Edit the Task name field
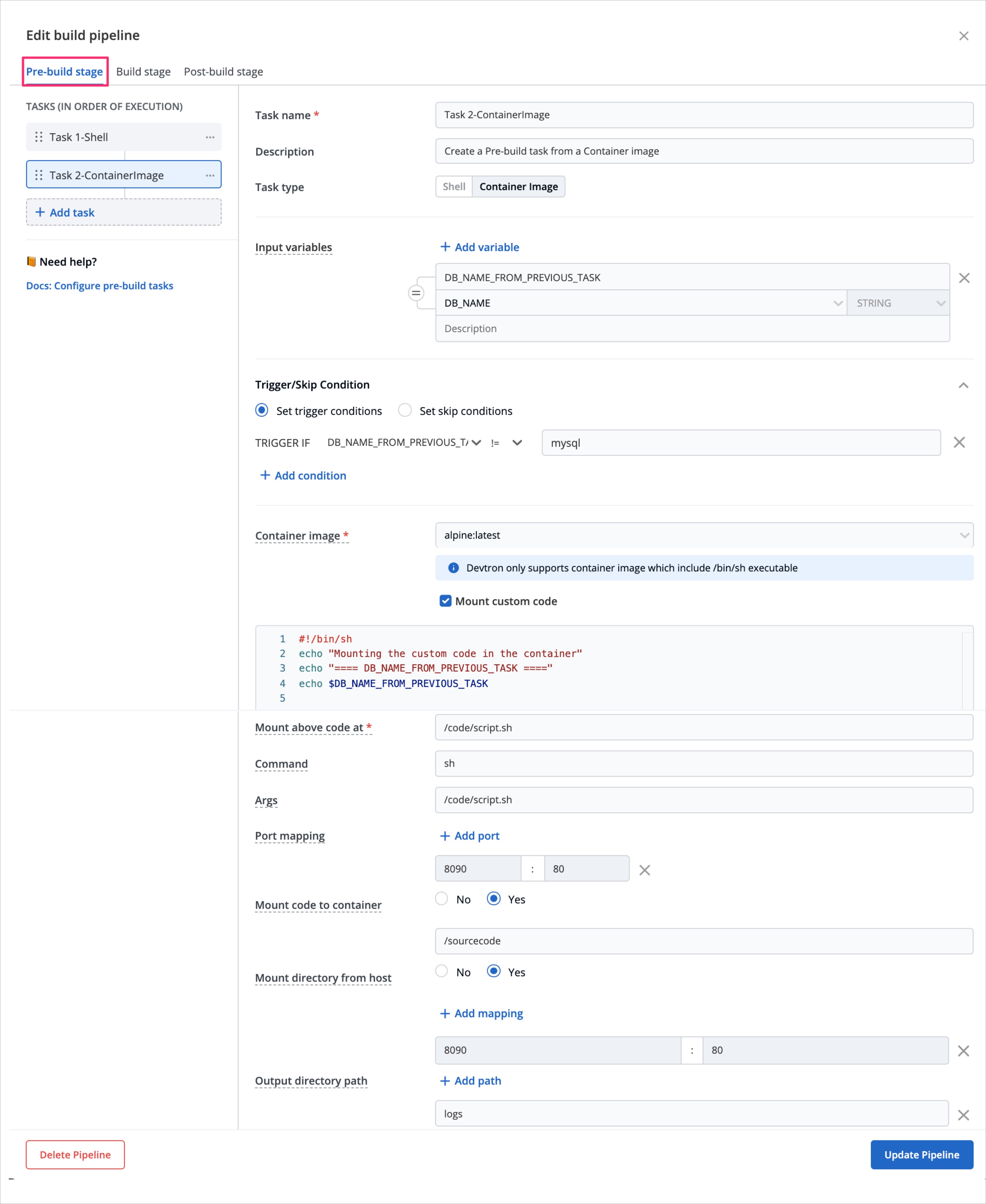The image size is (986, 1204). pos(704,115)
